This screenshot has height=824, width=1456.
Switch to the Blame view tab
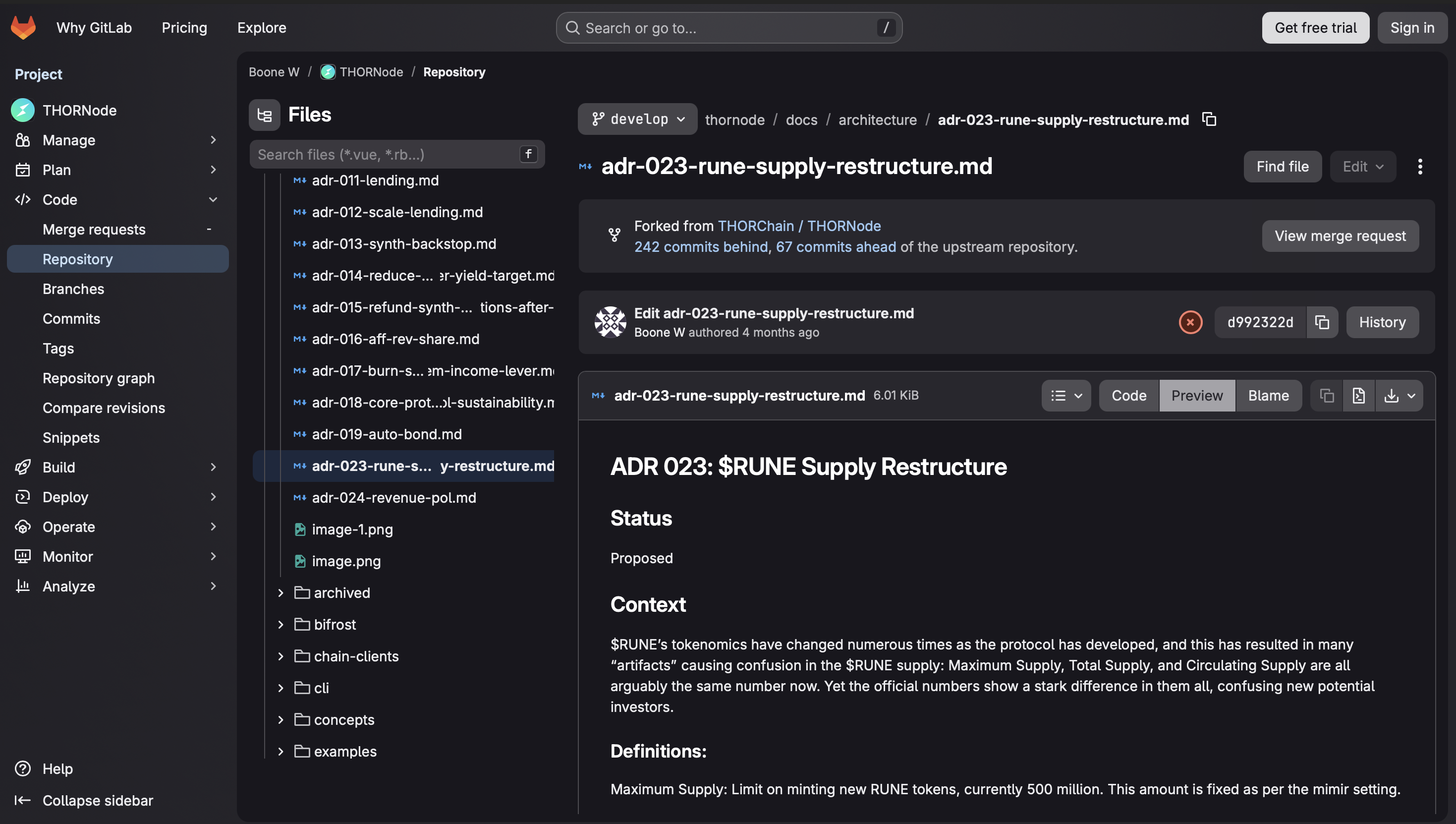click(x=1268, y=396)
